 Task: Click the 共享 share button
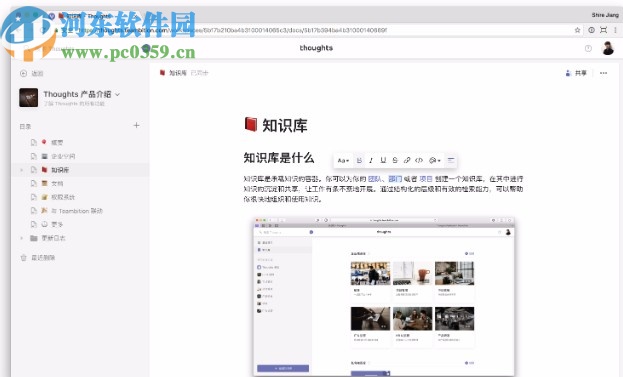click(576, 73)
